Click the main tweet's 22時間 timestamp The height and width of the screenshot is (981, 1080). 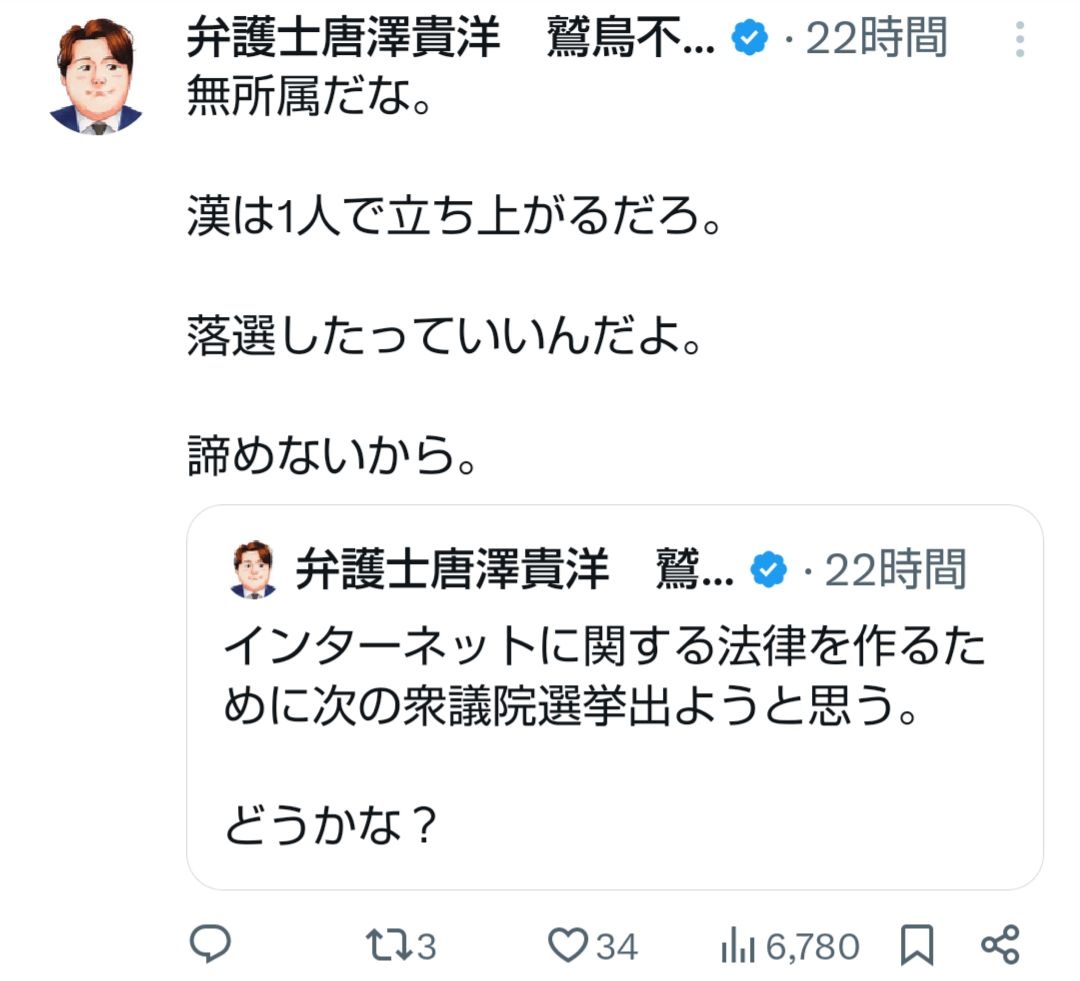pyautogui.click(x=877, y=39)
